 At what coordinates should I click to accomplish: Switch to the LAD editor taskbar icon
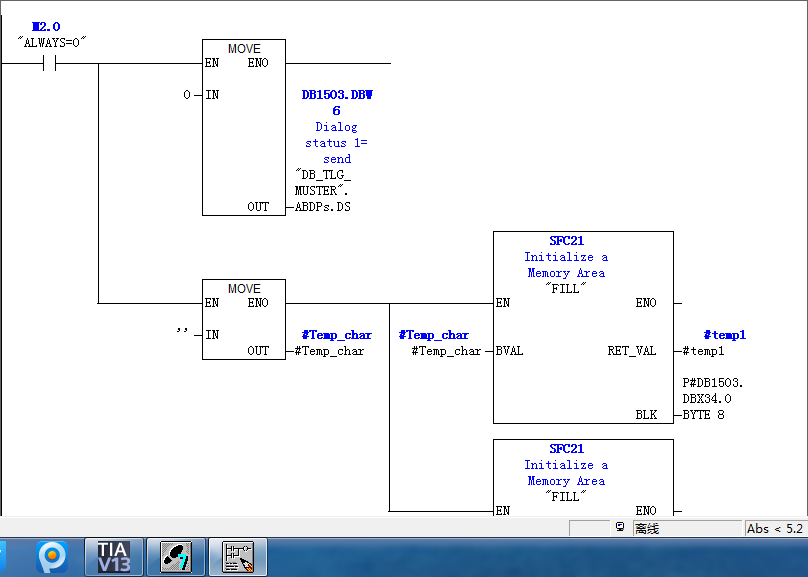pos(238,556)
